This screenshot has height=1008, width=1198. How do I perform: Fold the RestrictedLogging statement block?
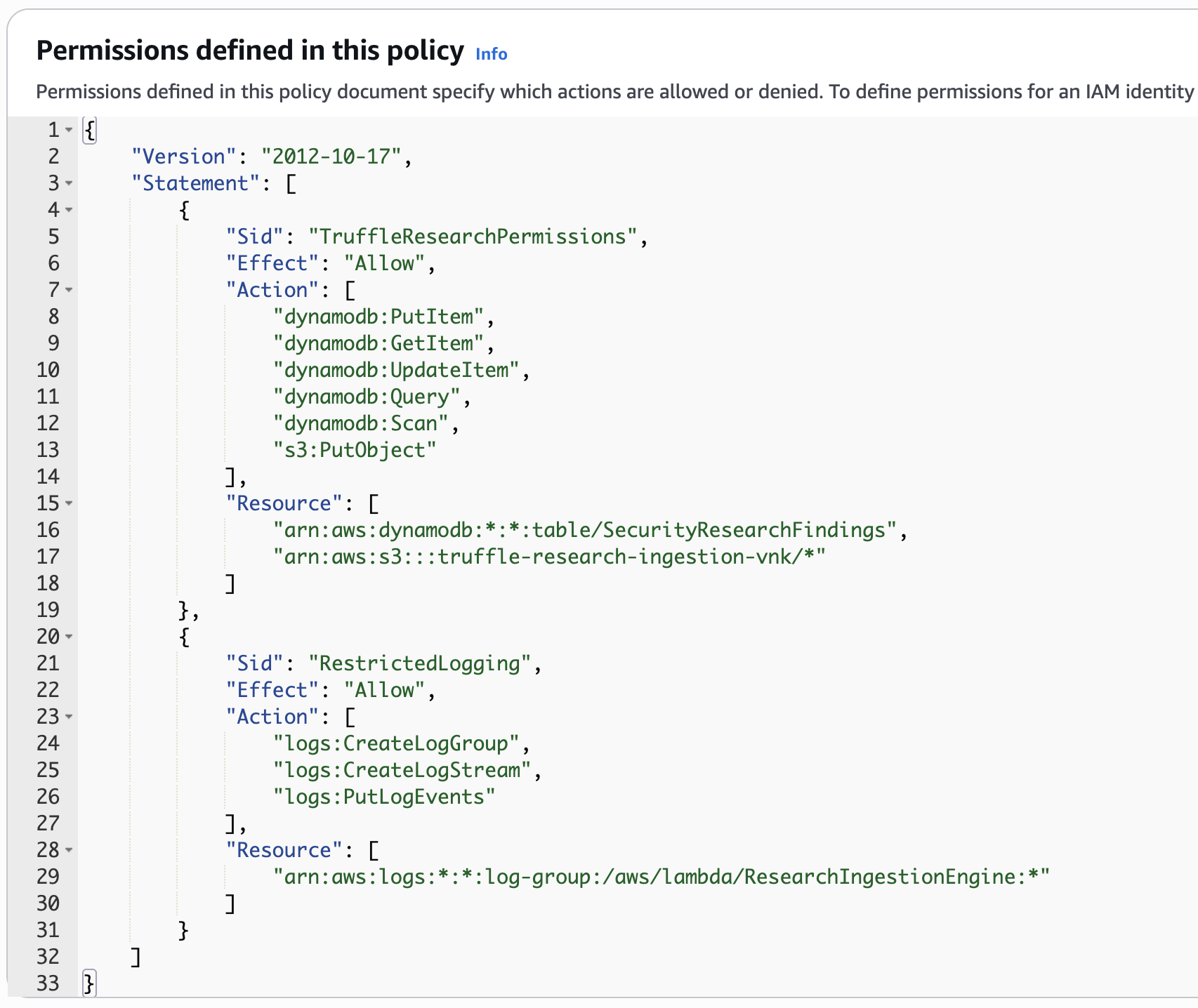point(68,637)
